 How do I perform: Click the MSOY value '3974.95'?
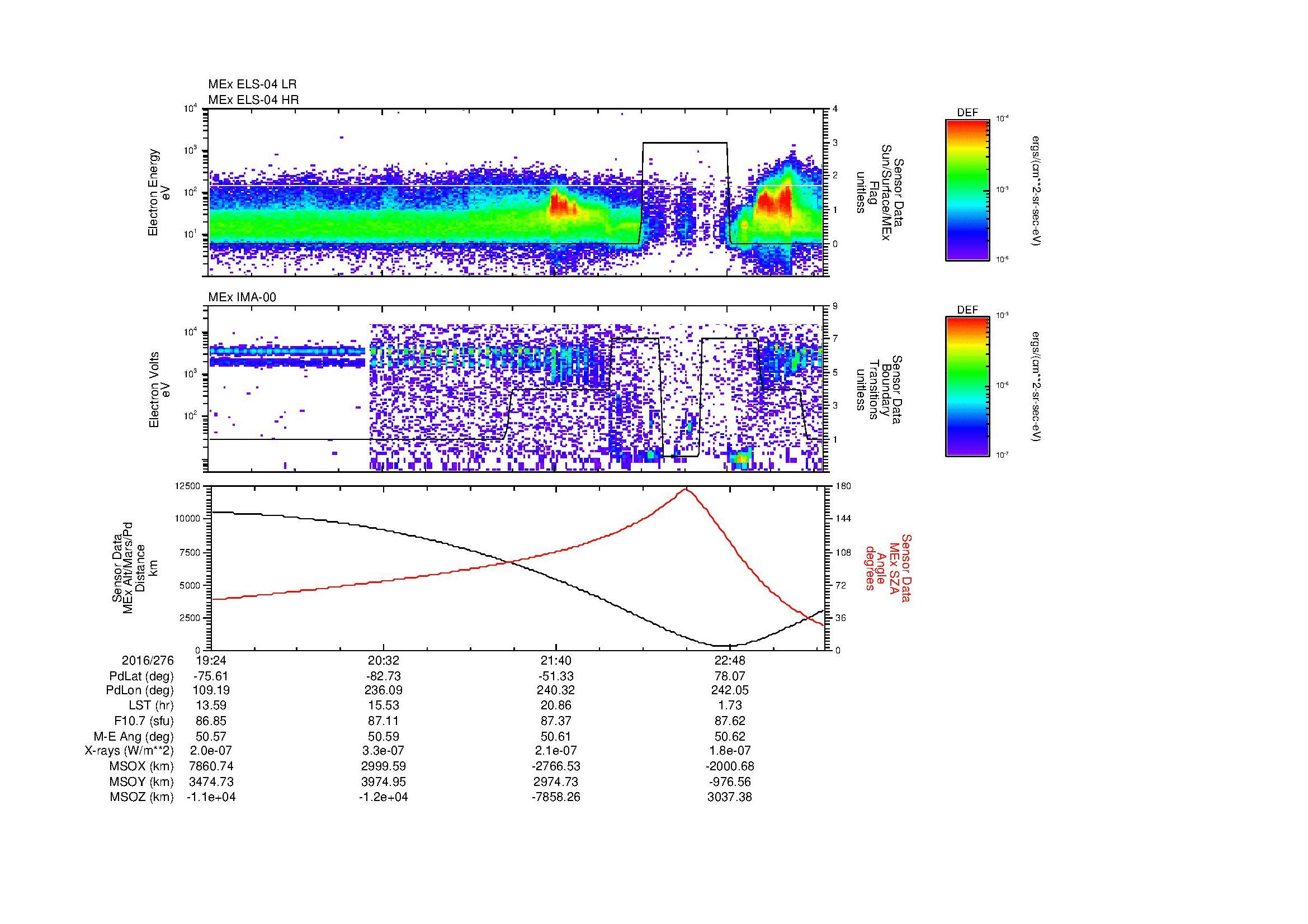384,781
